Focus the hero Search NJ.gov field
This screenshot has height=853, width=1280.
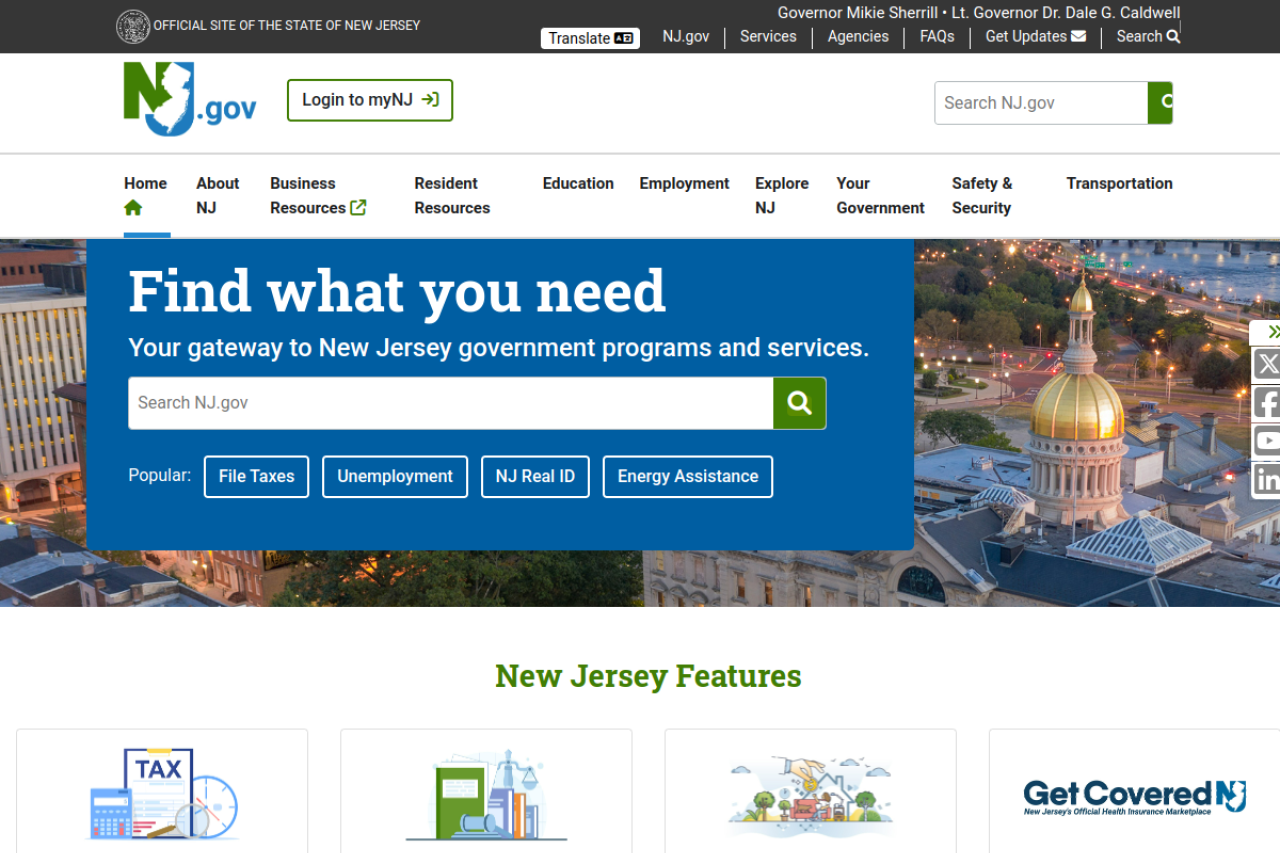(x=450, y=403)
